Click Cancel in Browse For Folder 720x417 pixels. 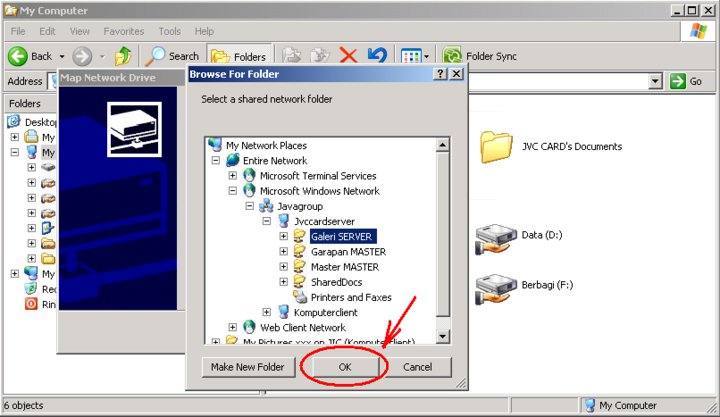pos(417,367)
